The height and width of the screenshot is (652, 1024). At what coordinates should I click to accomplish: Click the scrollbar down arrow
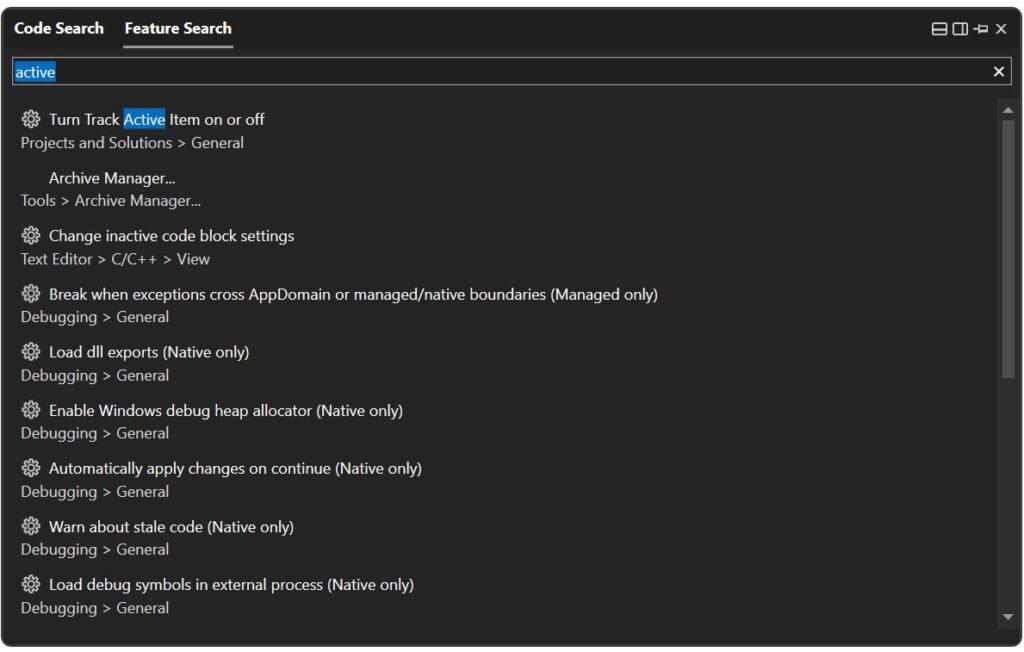tap(1009, 618)
